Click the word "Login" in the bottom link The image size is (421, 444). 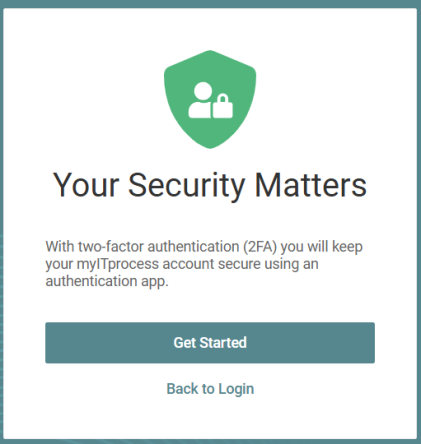(x=236, y=390)
